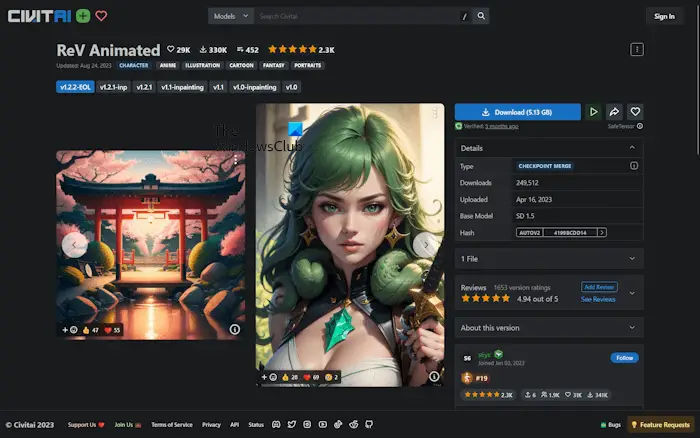The image size is (700, 438).
Task: Add a reaction to the torii gate image
Action: click(x=70, y=330)
